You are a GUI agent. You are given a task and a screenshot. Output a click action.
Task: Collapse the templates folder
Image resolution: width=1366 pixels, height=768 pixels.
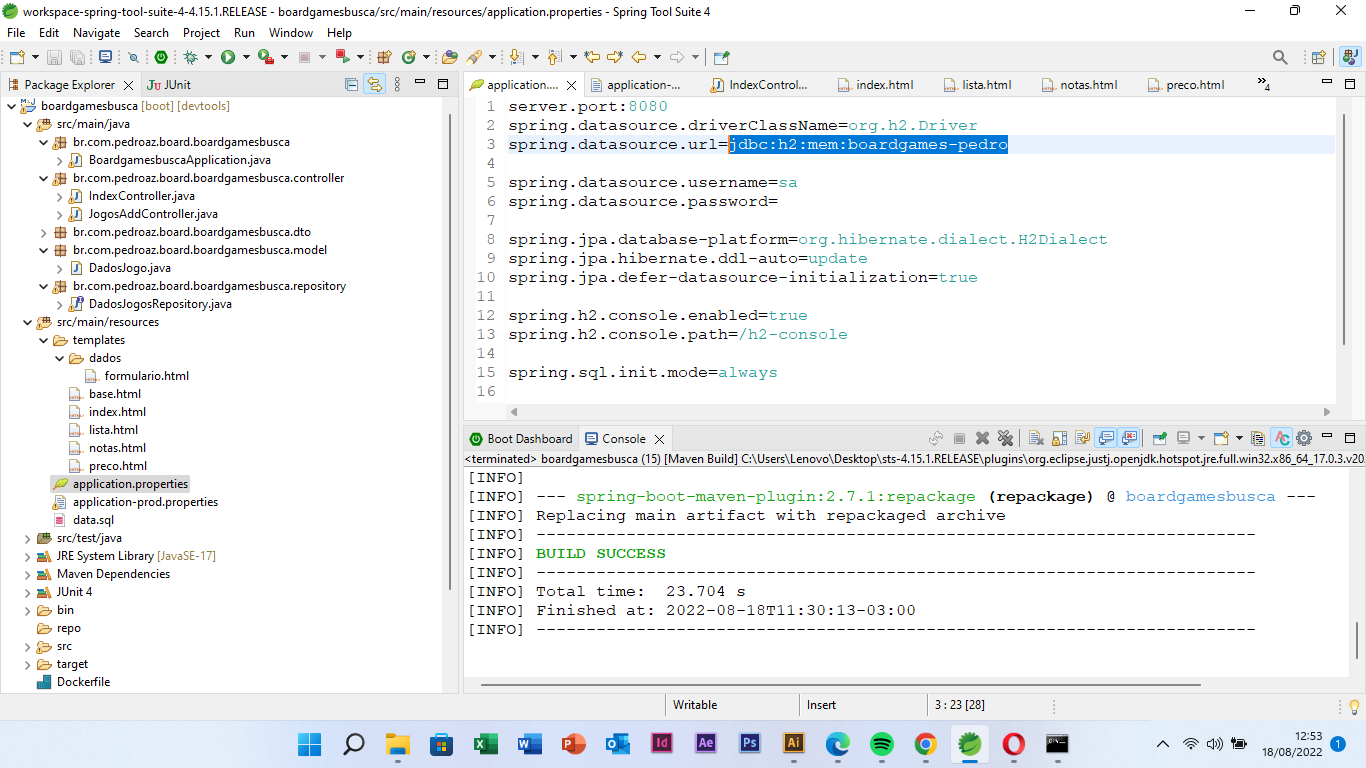43,340
